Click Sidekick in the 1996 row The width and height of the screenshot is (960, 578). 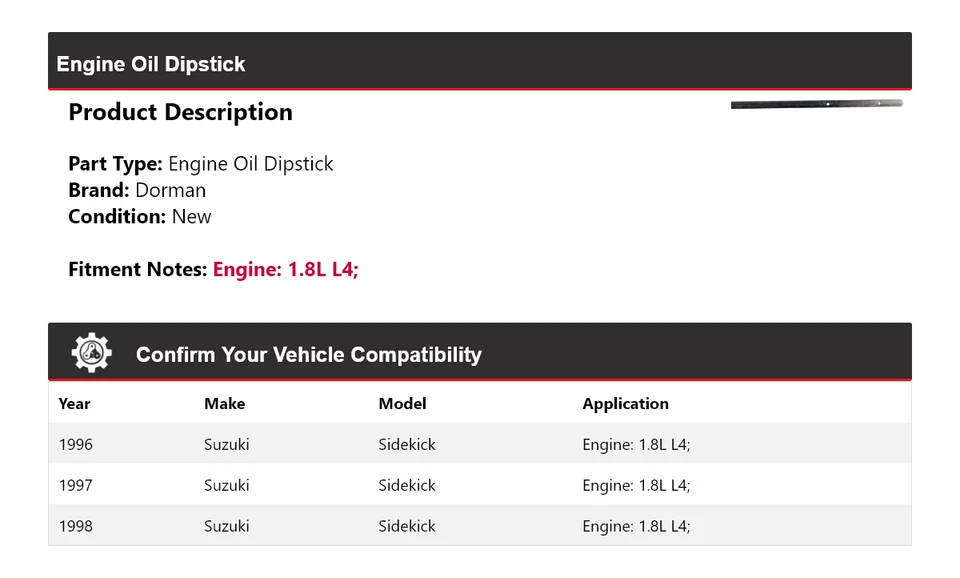(x=406, y=444)
